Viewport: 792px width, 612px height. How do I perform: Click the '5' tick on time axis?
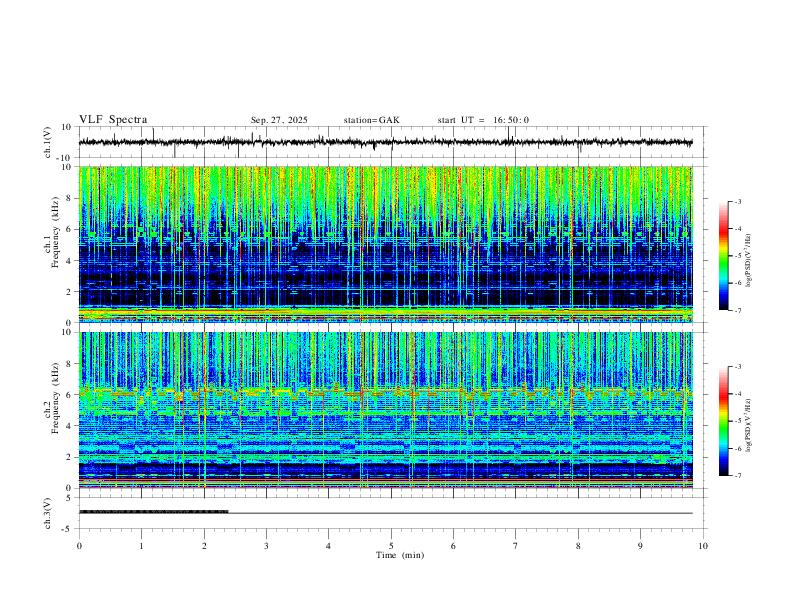point(391,546)
